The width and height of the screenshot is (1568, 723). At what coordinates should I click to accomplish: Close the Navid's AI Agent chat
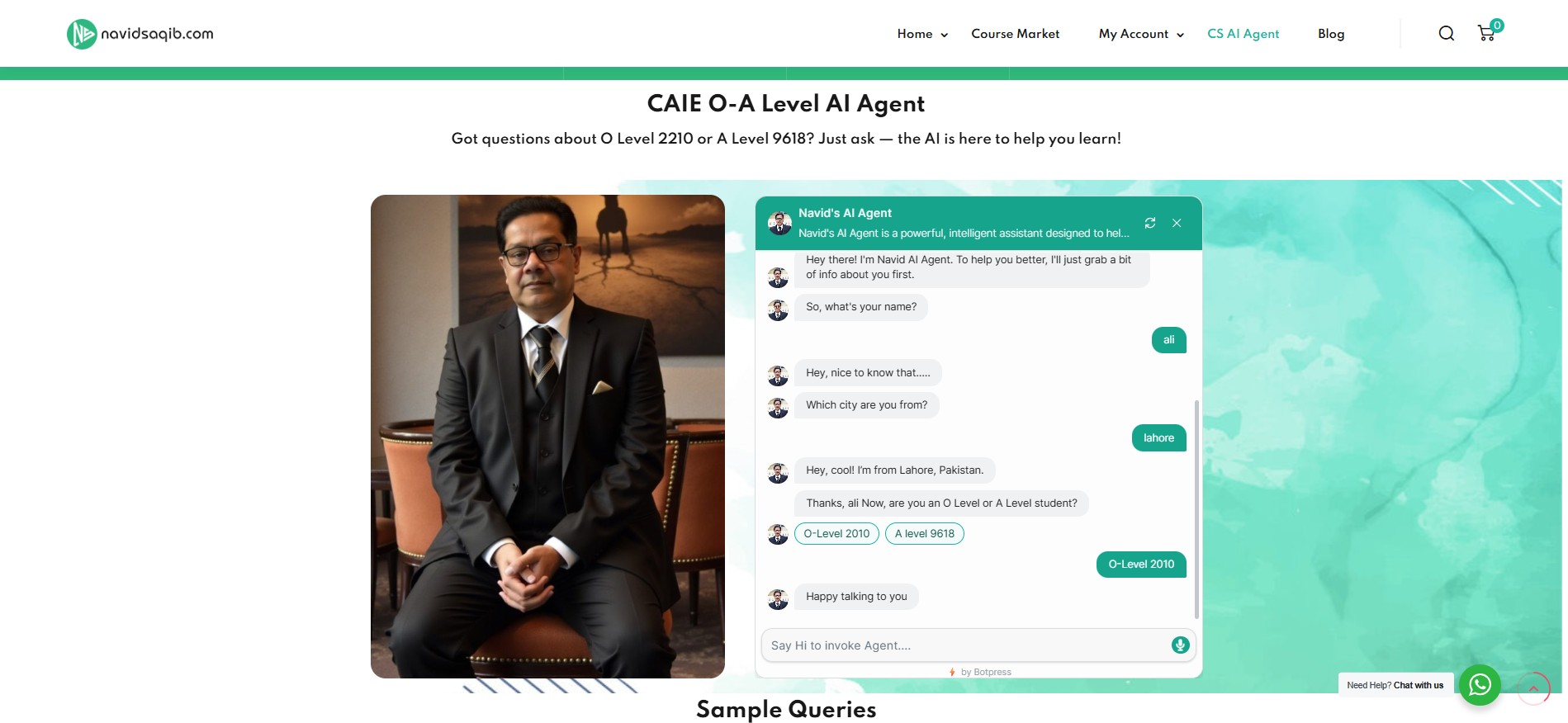point(1177,223)
